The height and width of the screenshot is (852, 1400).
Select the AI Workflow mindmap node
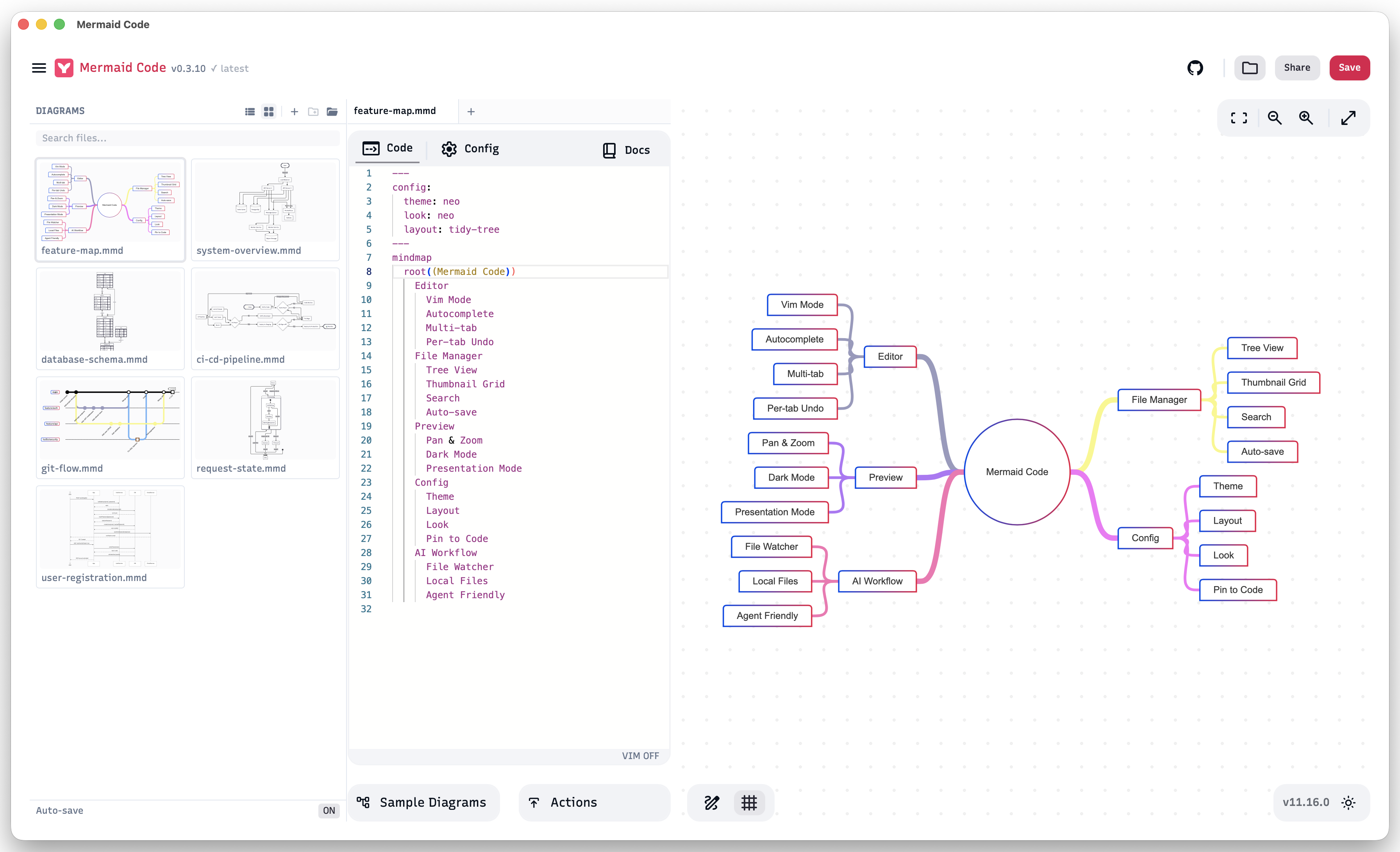877,581
